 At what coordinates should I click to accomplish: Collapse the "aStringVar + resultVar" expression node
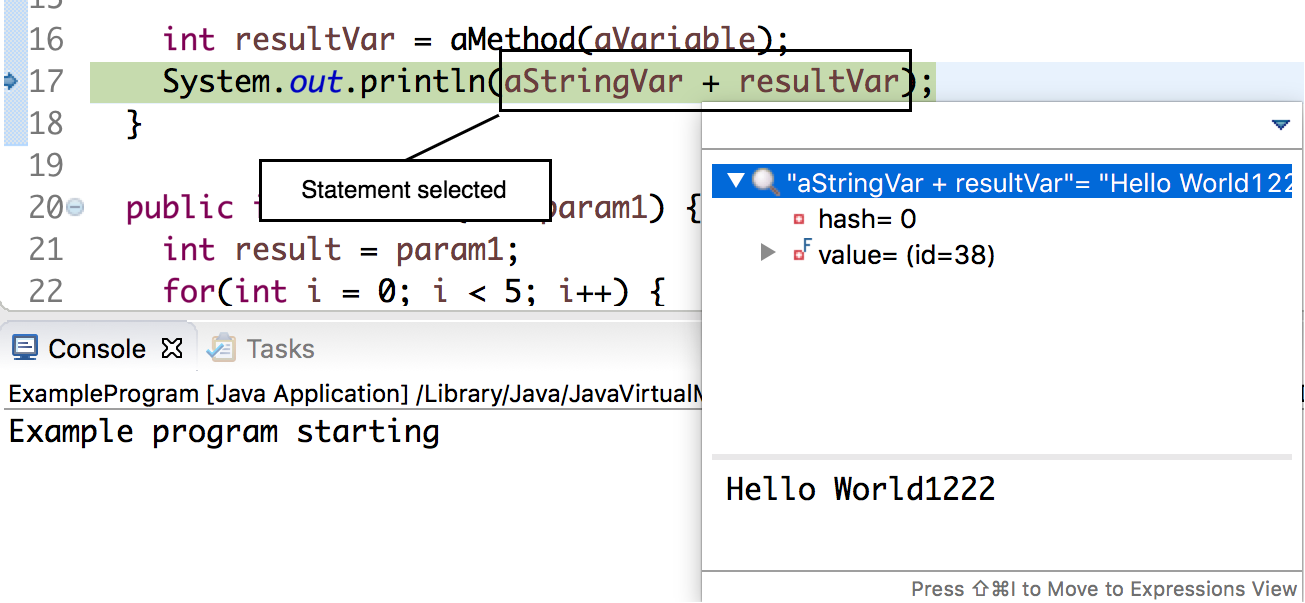click(736, 182)
